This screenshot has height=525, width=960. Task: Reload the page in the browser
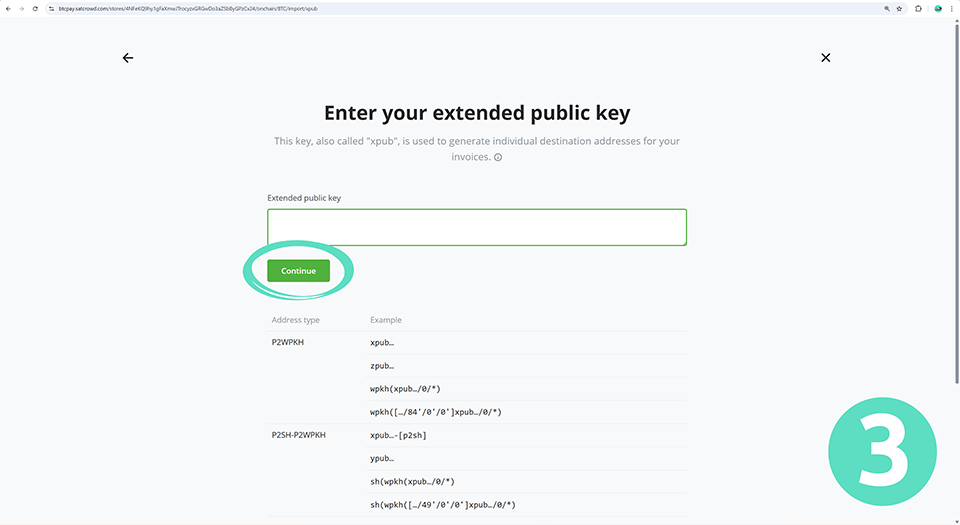[35, 8]
